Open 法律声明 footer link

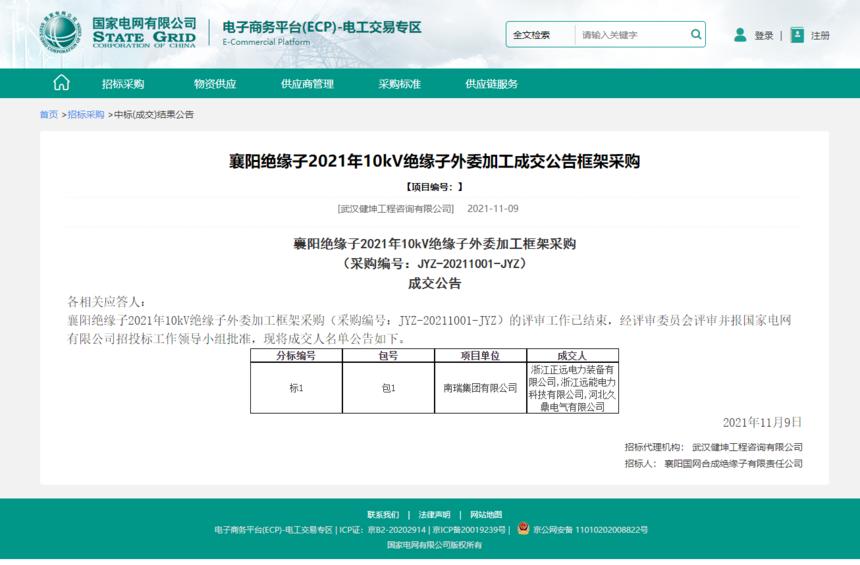point(434,515)
